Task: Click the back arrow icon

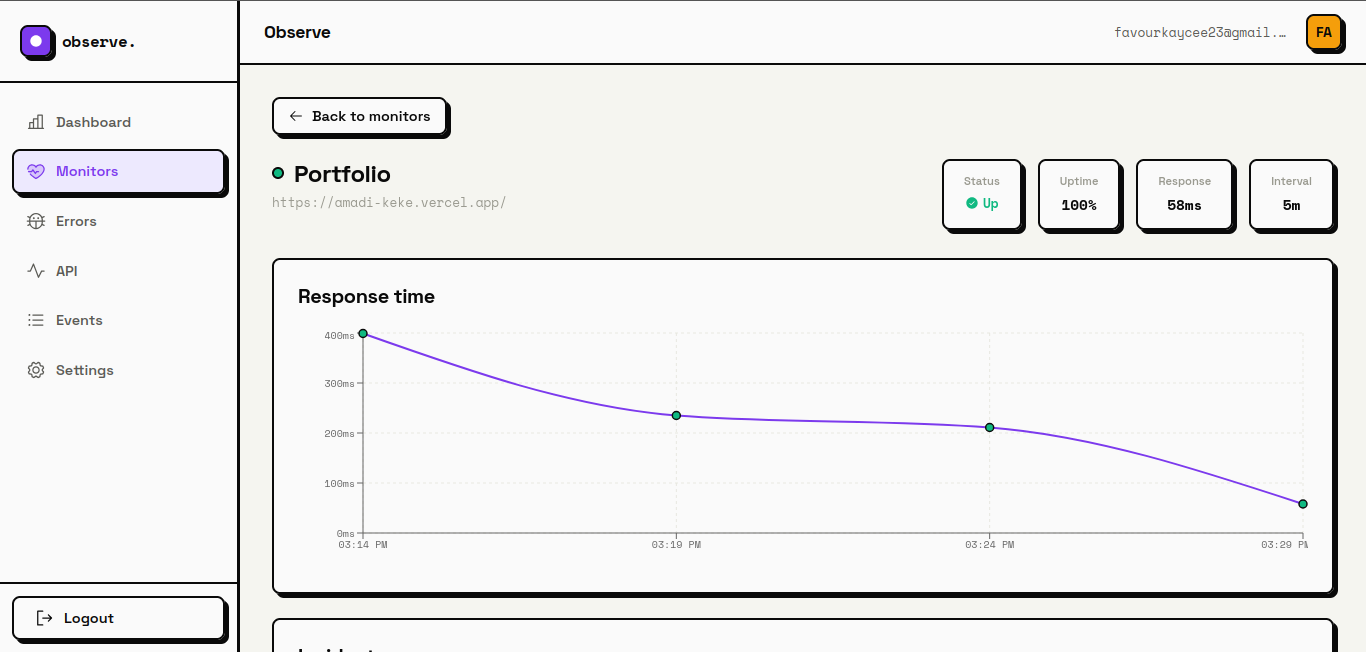Action: pos(296,116)
